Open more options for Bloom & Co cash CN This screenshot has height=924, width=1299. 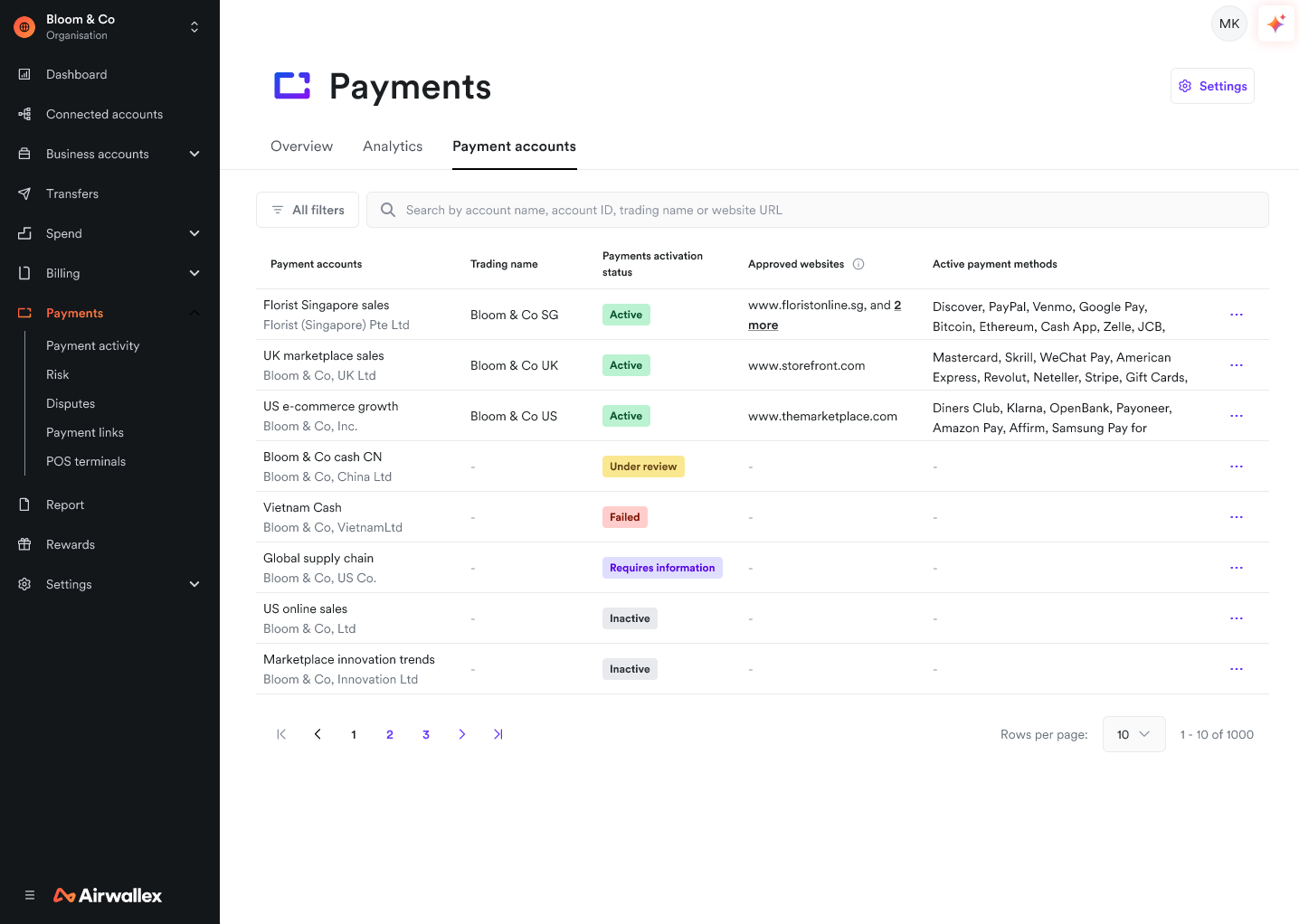[x=1237, y=467]
